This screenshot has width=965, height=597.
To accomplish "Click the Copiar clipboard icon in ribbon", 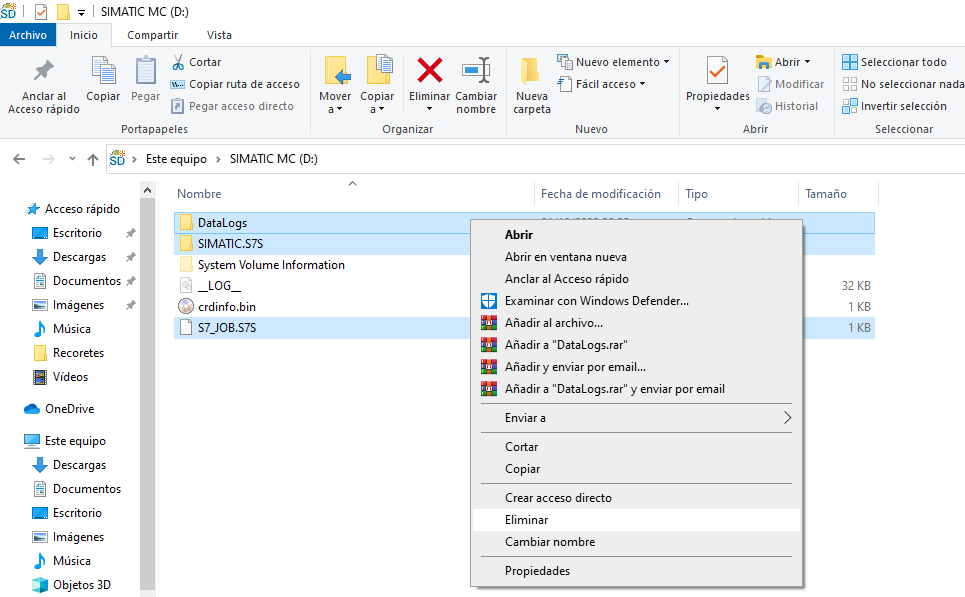I will (103, 79).
